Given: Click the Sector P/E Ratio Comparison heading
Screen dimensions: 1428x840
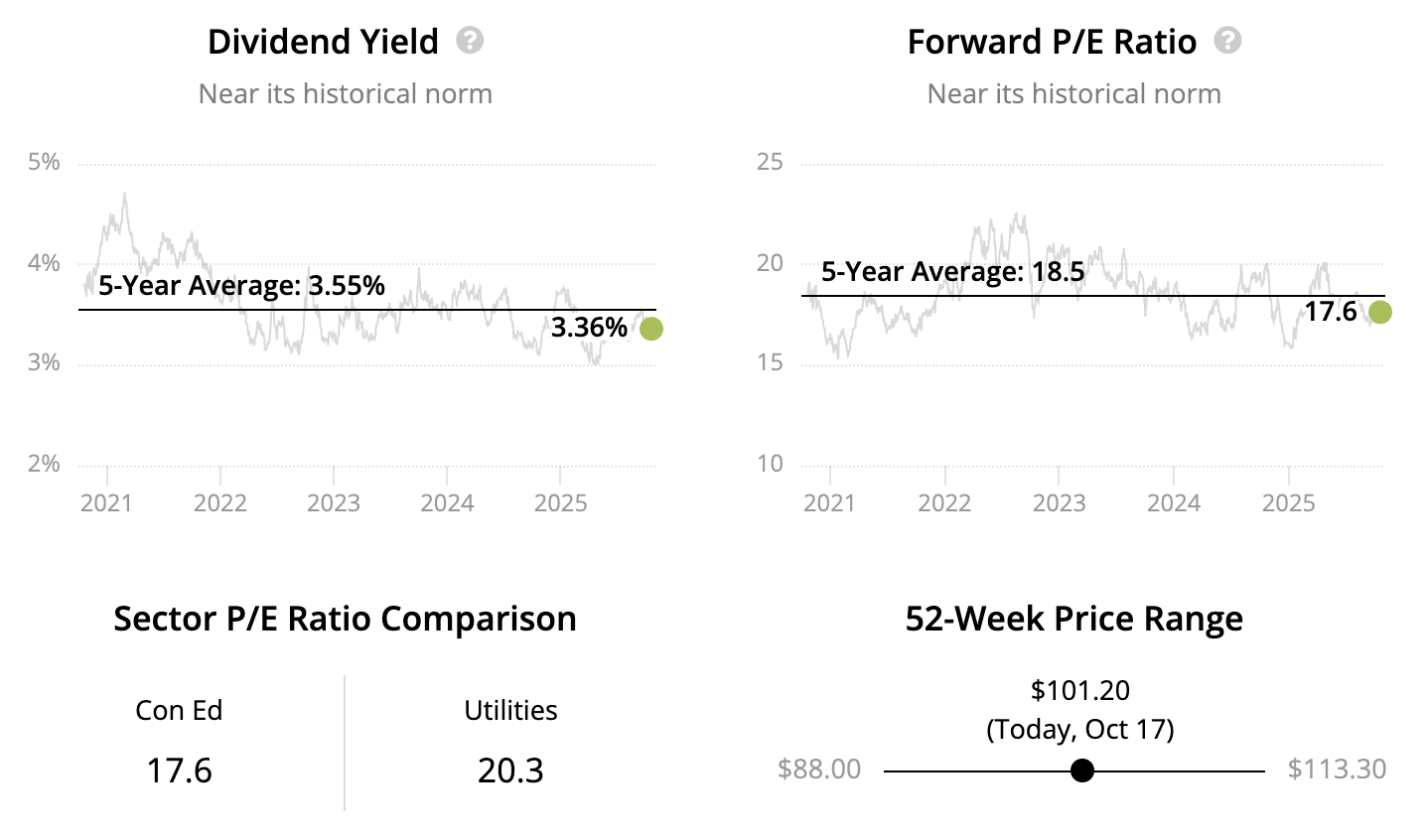Looking at the screenshot, I should point(345,619).
